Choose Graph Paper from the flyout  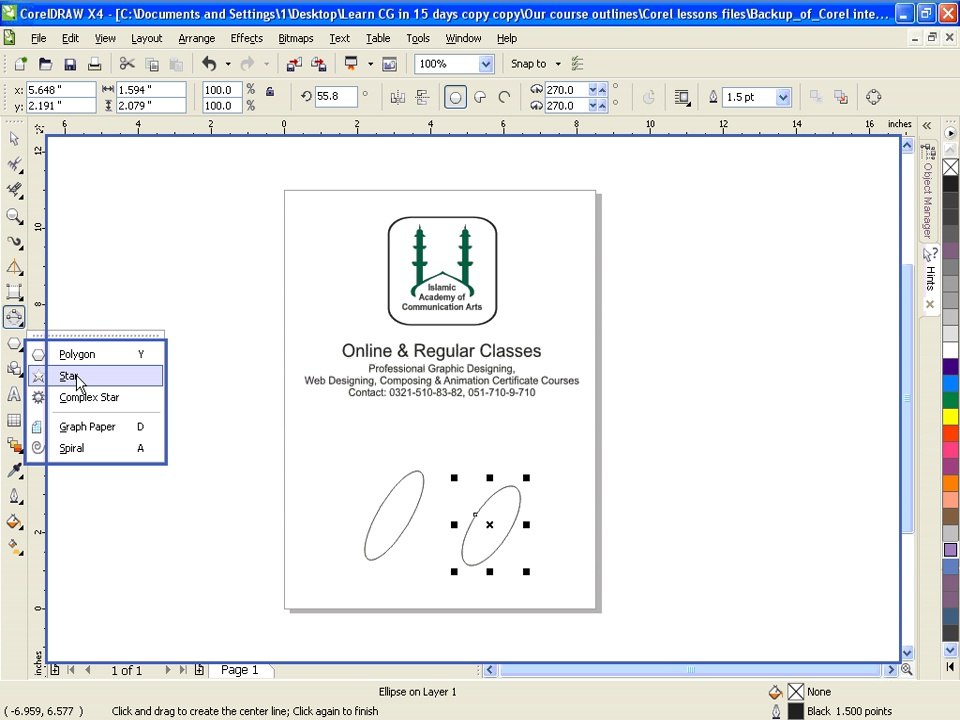pos(96,427)
